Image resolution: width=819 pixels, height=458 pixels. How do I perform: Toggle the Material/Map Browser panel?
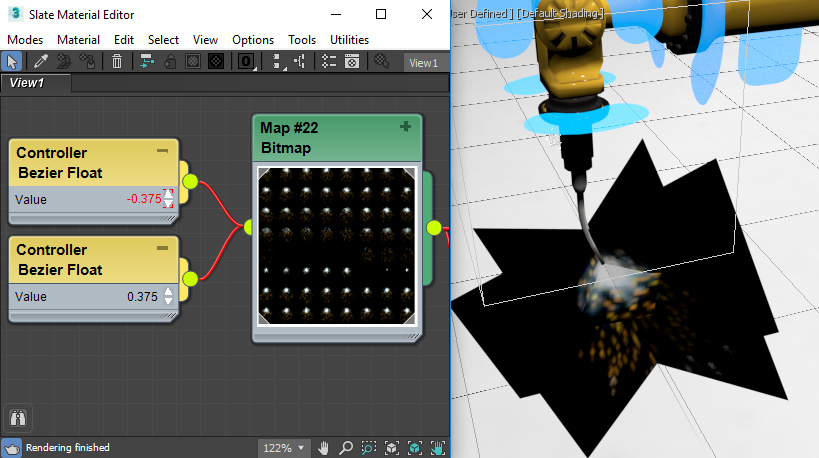point(329,62)
